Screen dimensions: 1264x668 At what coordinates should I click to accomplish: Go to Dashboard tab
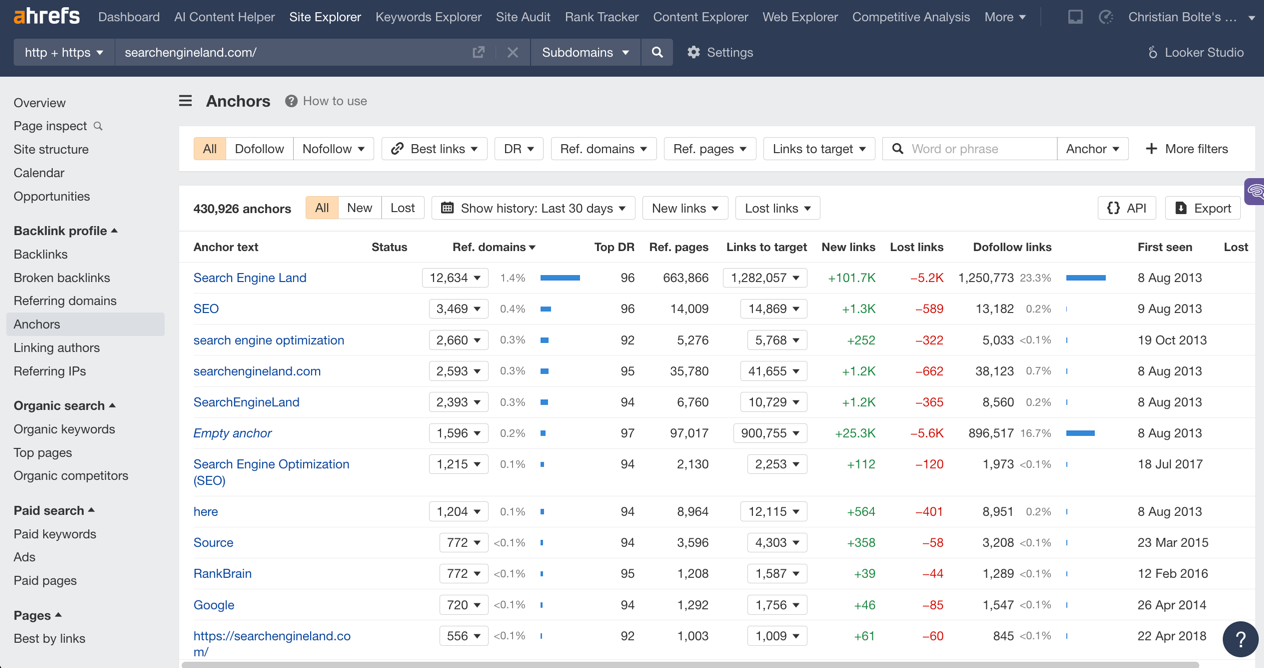pyautogui.click(x=129, y=17)
